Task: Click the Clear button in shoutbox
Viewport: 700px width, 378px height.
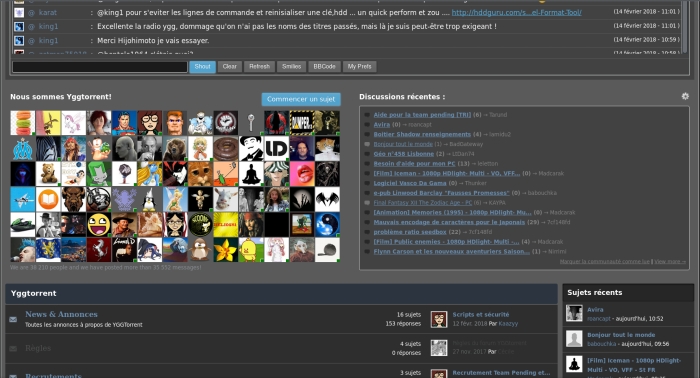Action: (x=229, y=66)
